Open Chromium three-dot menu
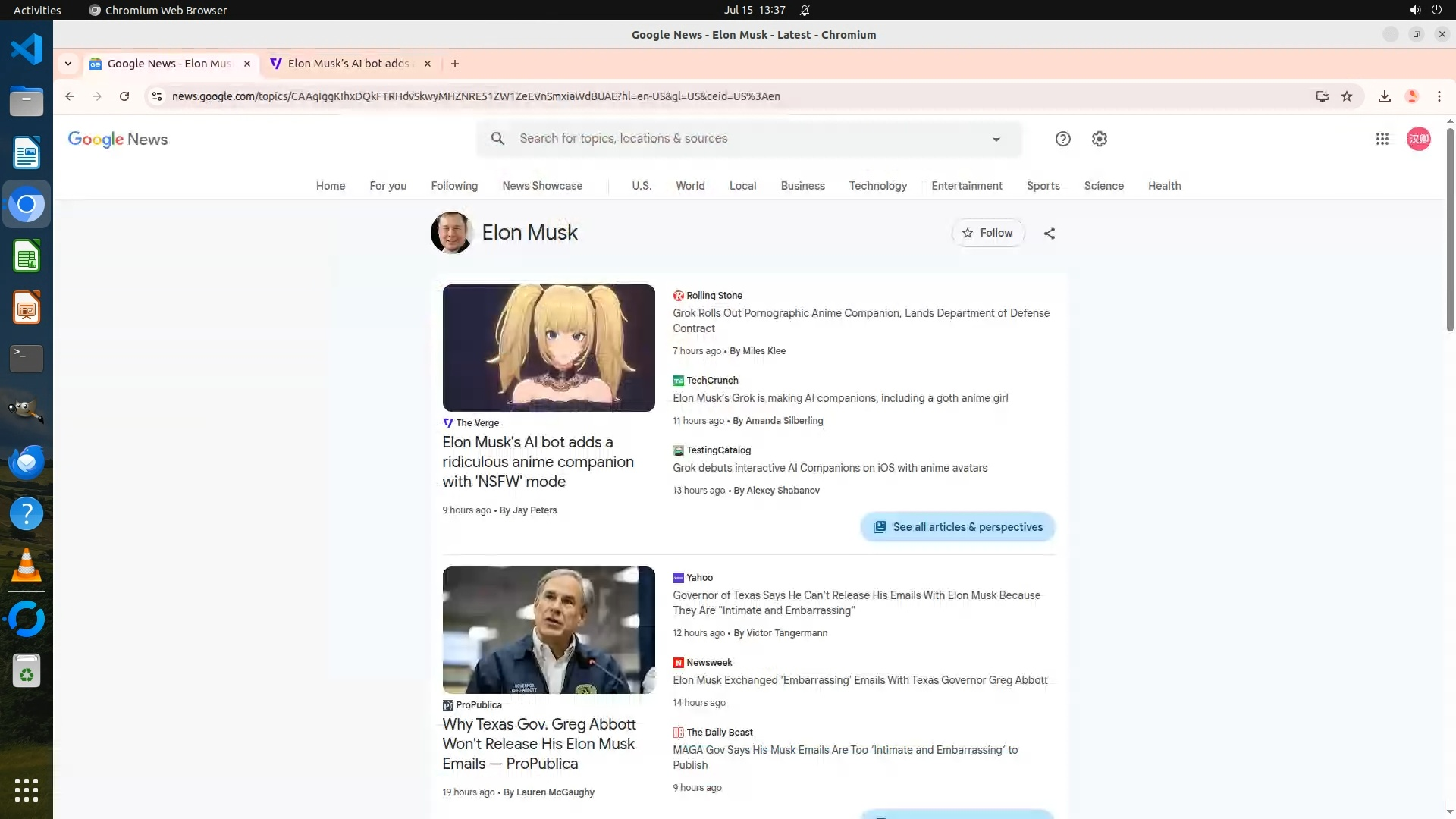1456x819 pixels. click(1439, 96)
